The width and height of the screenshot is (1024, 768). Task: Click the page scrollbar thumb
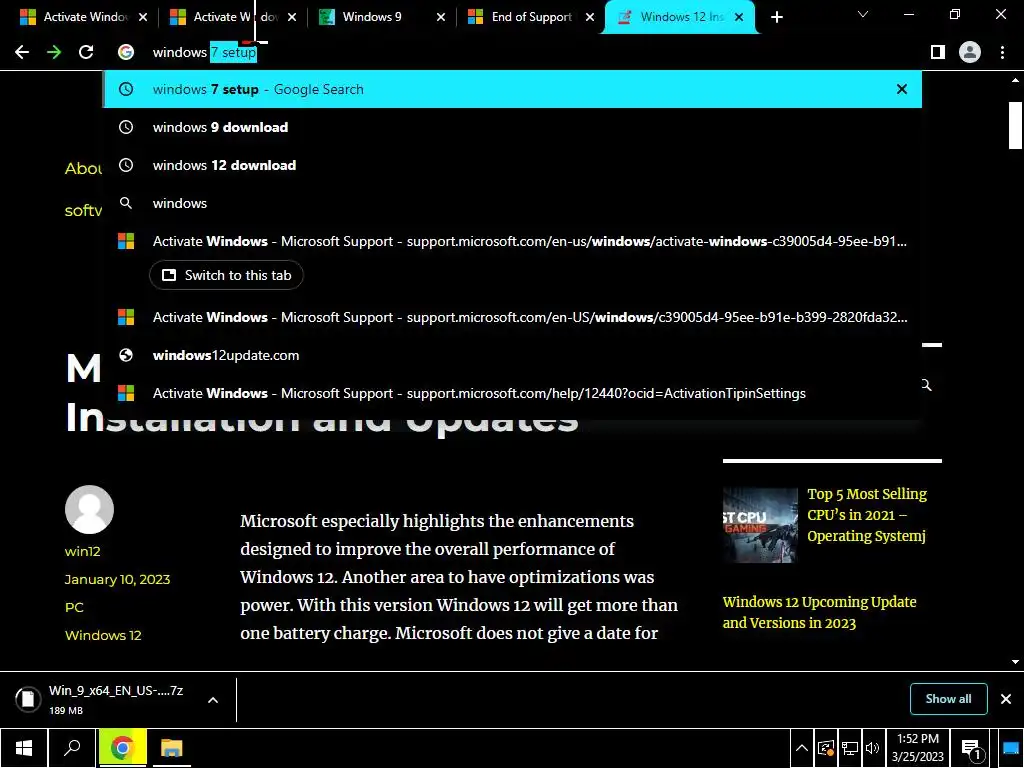pos(1016,126)
